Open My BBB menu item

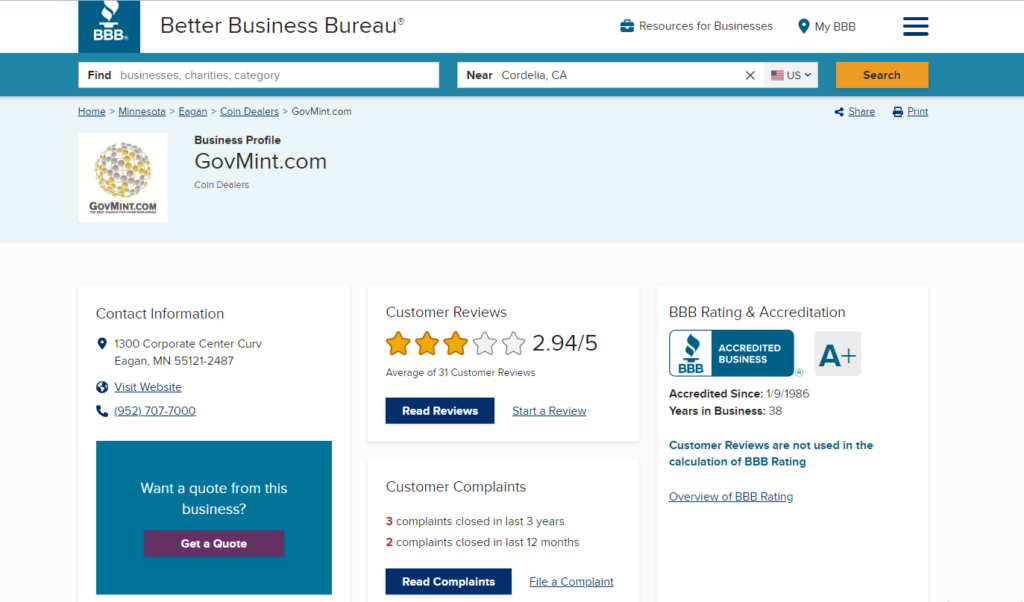pyautogui.click(x=835, y=27)
